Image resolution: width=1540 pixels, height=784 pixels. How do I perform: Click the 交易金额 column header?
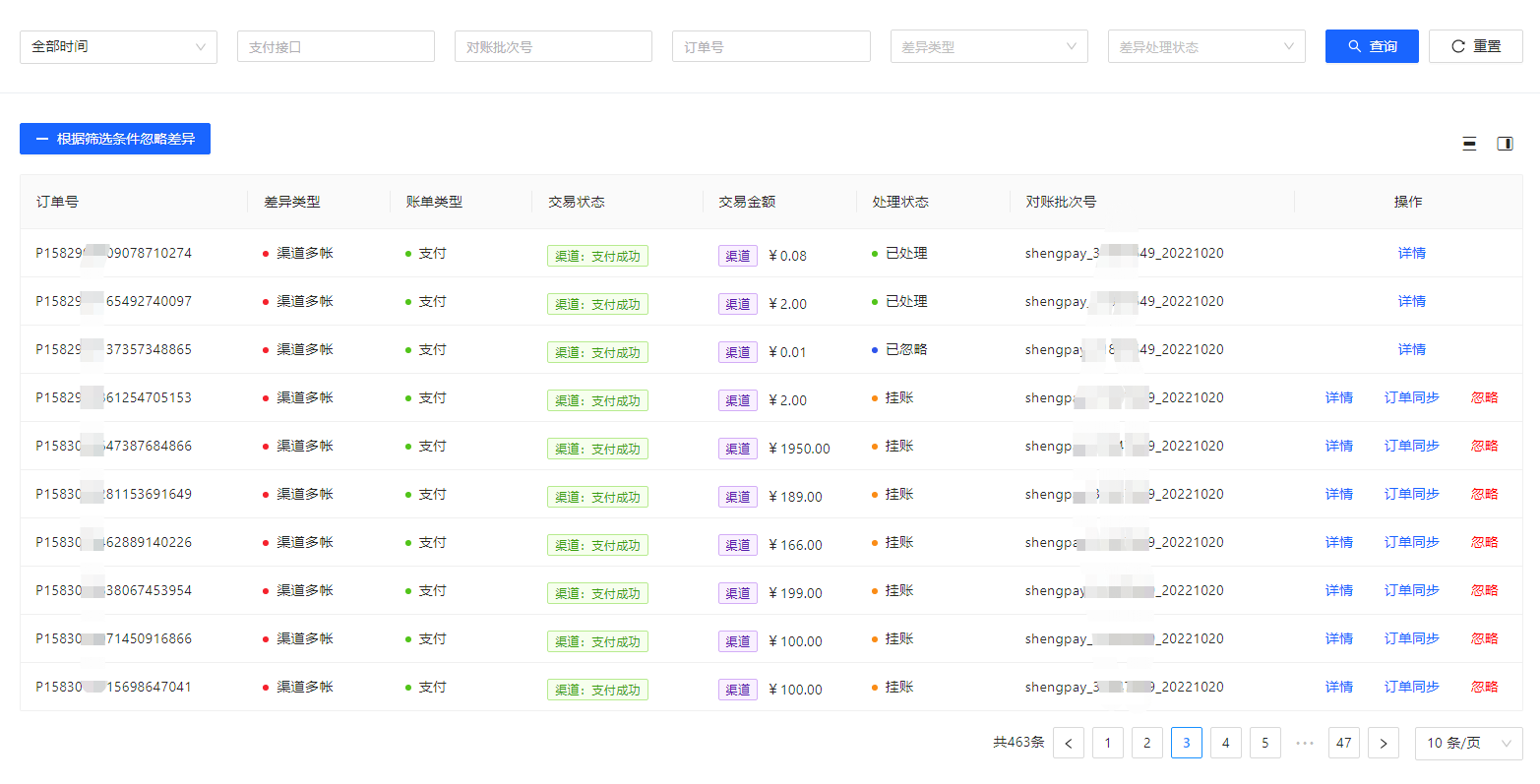tap(747, 202)
